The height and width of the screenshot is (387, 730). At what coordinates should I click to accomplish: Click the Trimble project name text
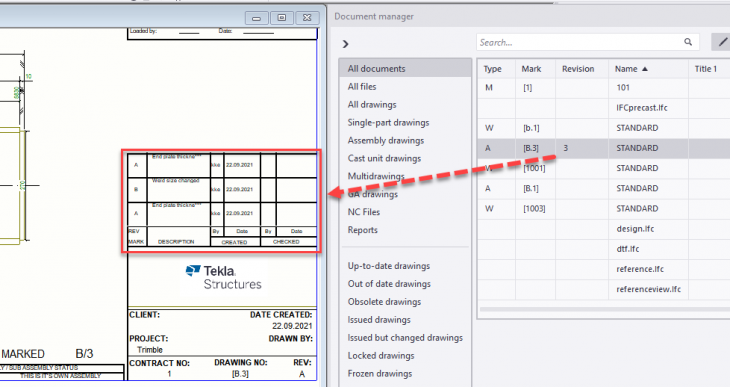[x=150, y=350]
